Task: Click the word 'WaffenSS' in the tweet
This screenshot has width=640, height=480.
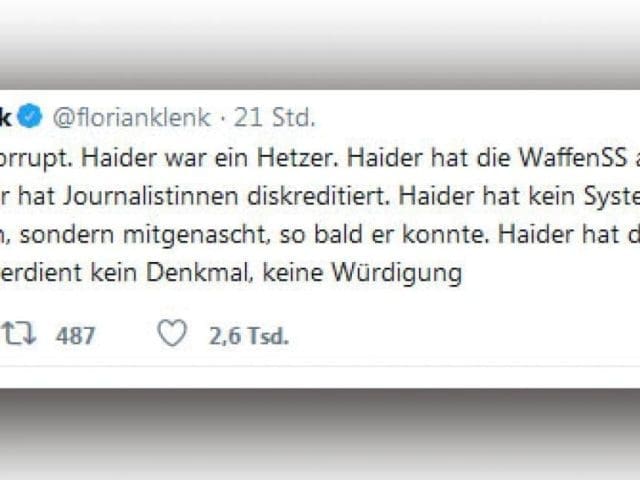Action: pos(573,158)
